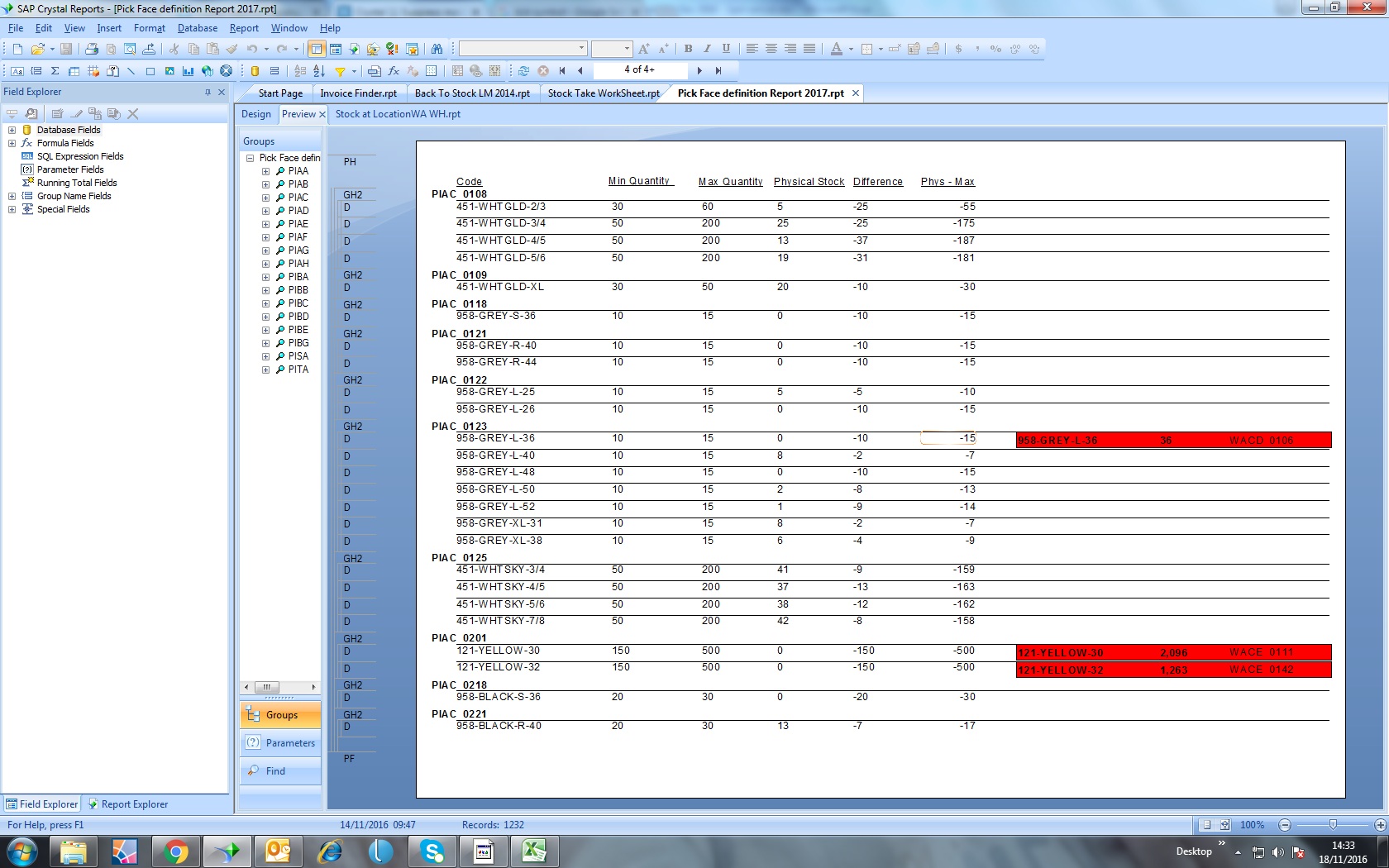Click the Print icon in toolbar

(x=92, y=49)
